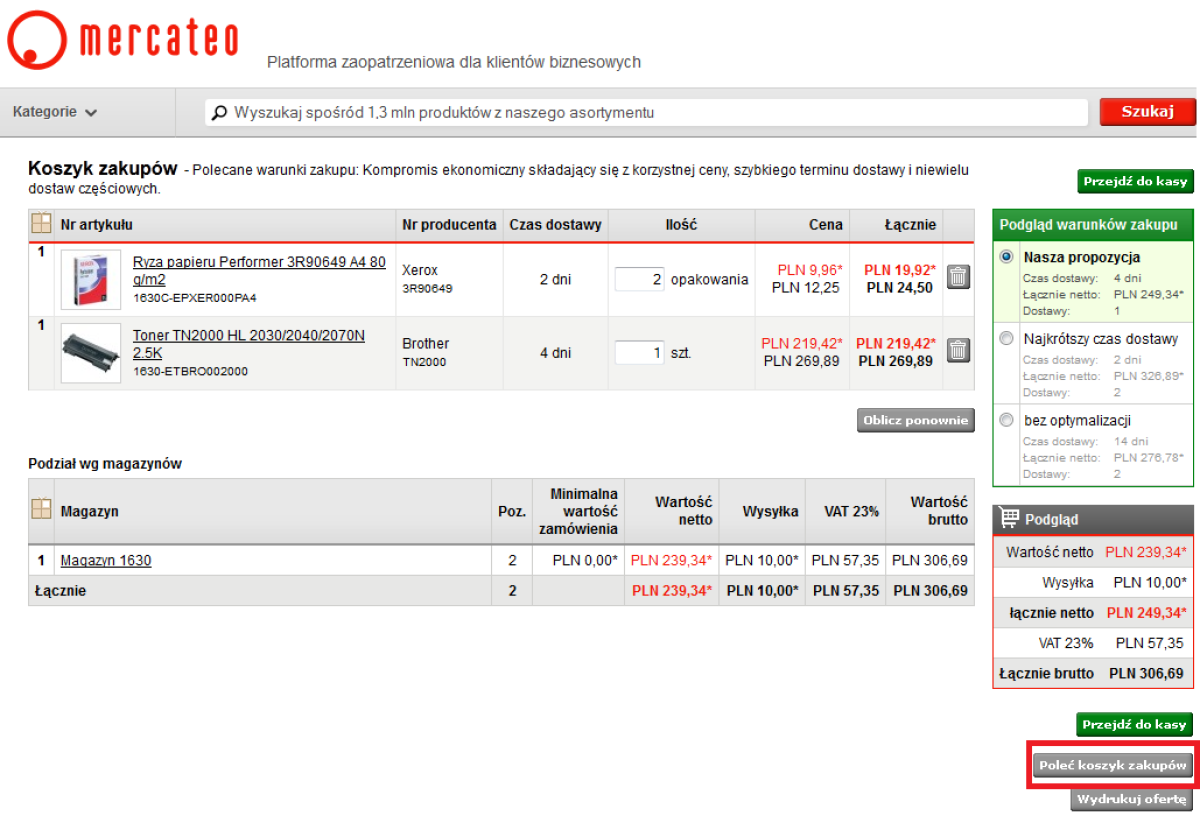Click the Czas dostawy column header

555,224
